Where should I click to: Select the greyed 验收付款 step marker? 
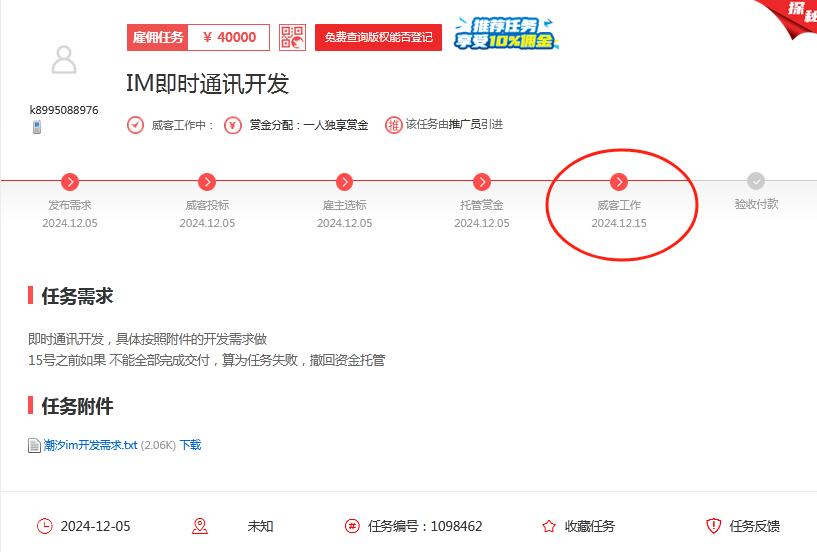(756, 181)
